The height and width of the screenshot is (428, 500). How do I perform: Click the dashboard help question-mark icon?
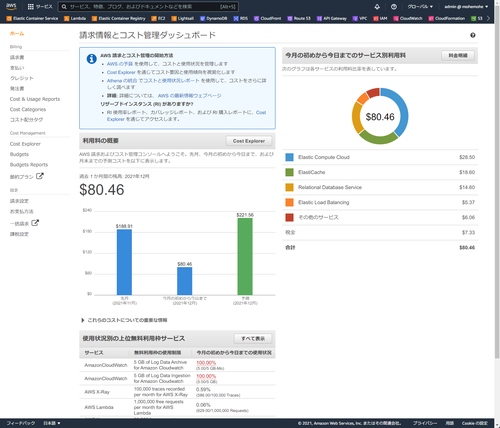point(473,35)
